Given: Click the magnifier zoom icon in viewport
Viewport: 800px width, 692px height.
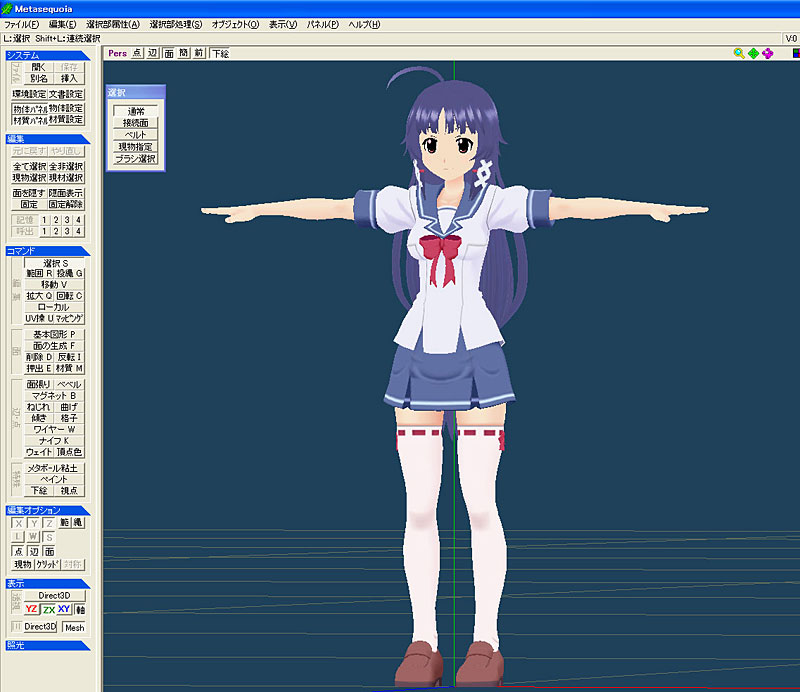Looking at the screenshot, I should tap(739, 53).
